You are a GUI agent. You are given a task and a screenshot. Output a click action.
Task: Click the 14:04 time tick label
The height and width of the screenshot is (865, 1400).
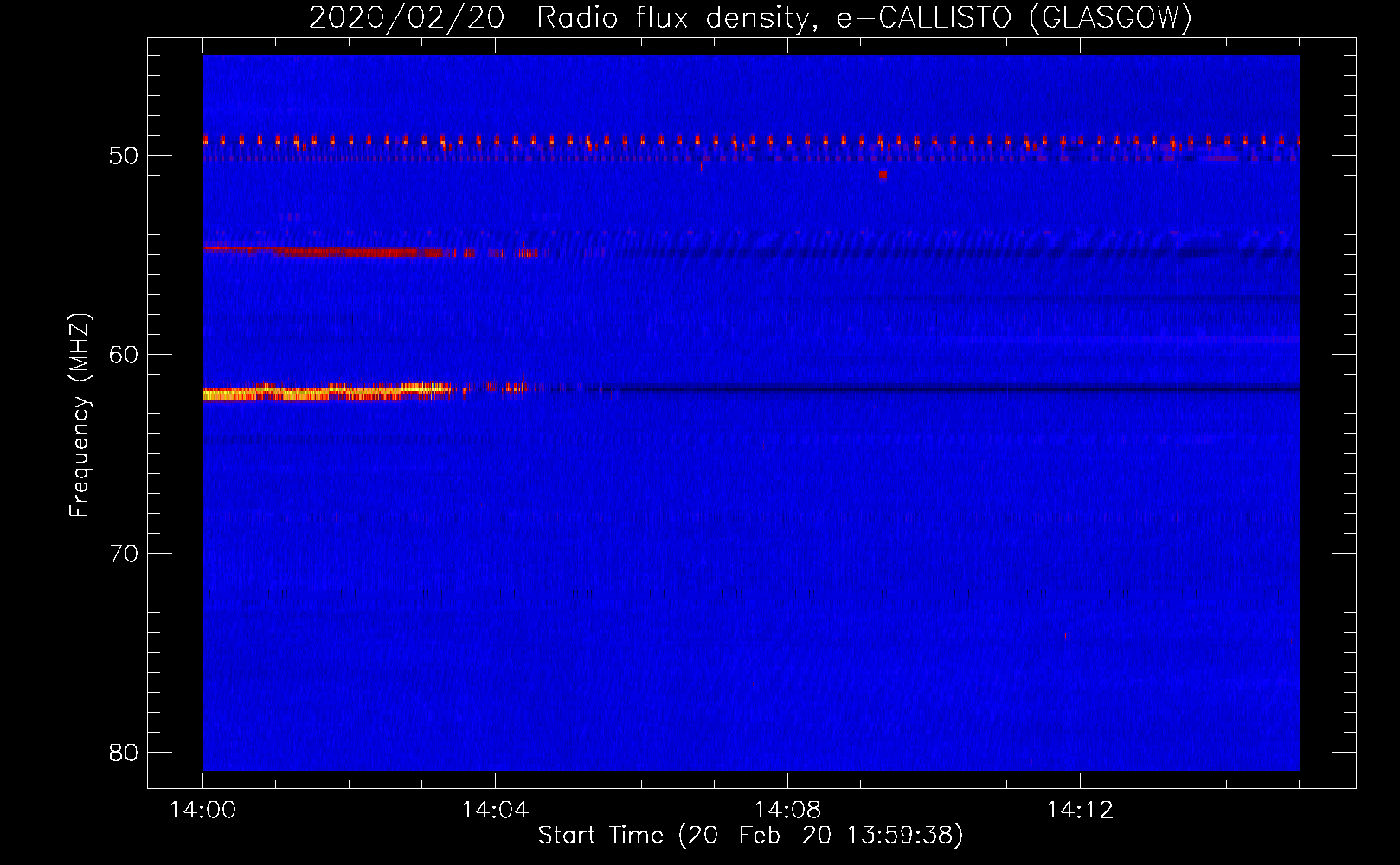pyautogui.click(x=495, y=811)
